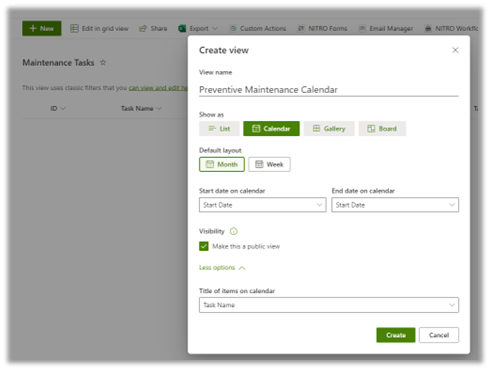Click the green New button
Image resolution: width=490 pixels, height=371 pixels.
[42, 28]
